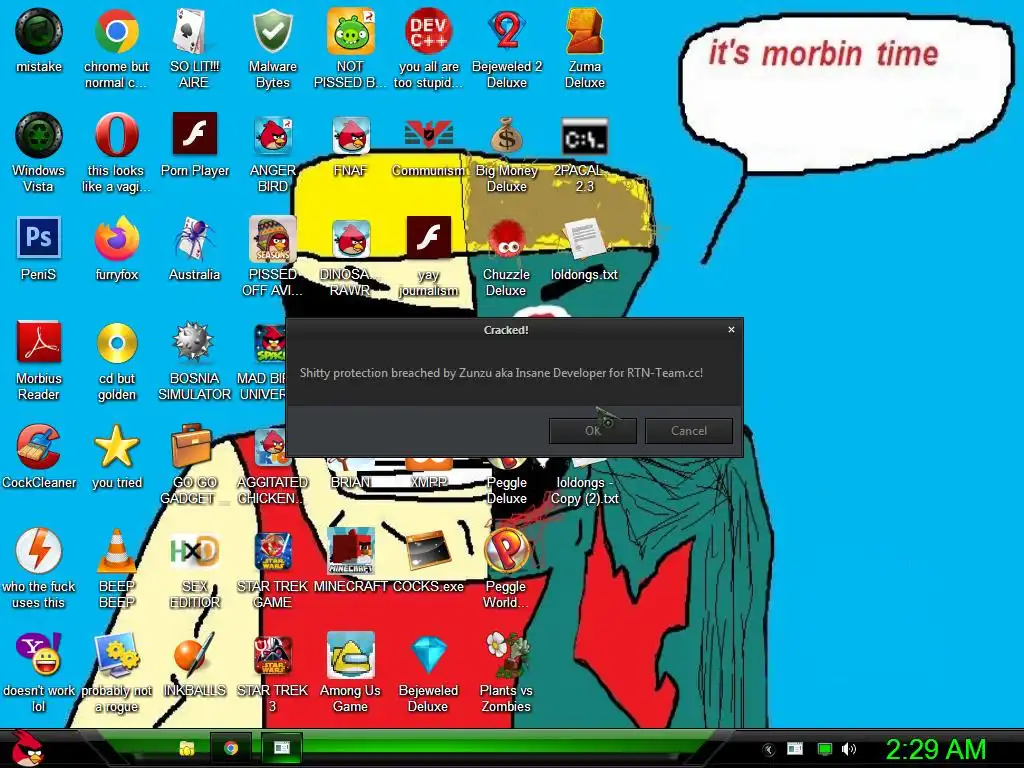This screenshot has width=1024, height=768.
Task: Open the Yahoo 'doesn't work lol' icon
Action: point(39,654)
